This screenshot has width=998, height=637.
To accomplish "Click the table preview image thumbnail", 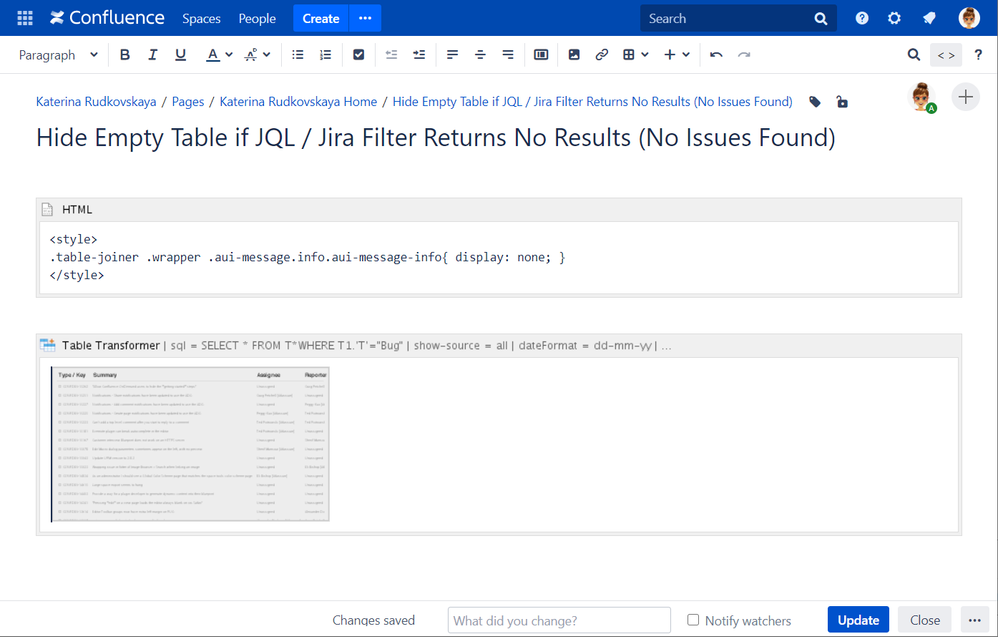I will point(190,444).
